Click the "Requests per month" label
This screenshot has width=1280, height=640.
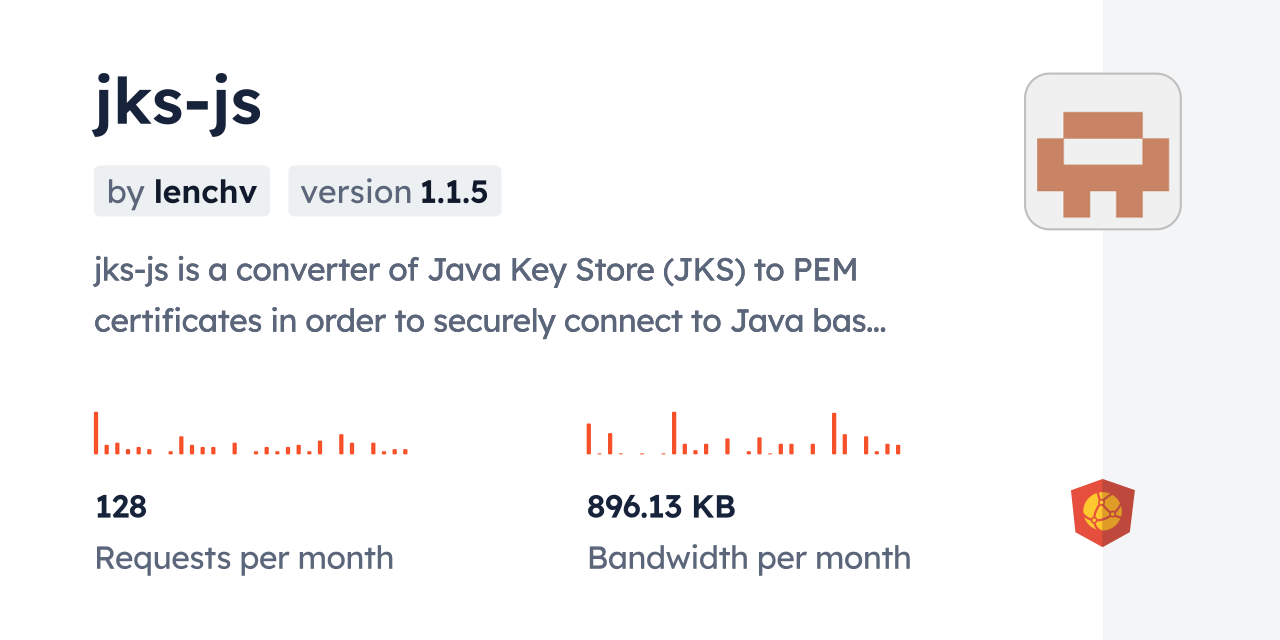244,558
